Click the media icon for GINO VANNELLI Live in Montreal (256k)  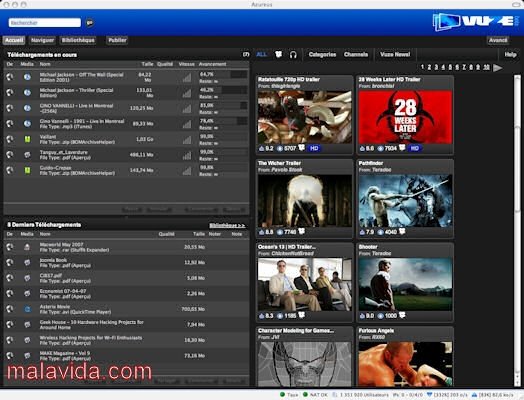click(27, 108)
